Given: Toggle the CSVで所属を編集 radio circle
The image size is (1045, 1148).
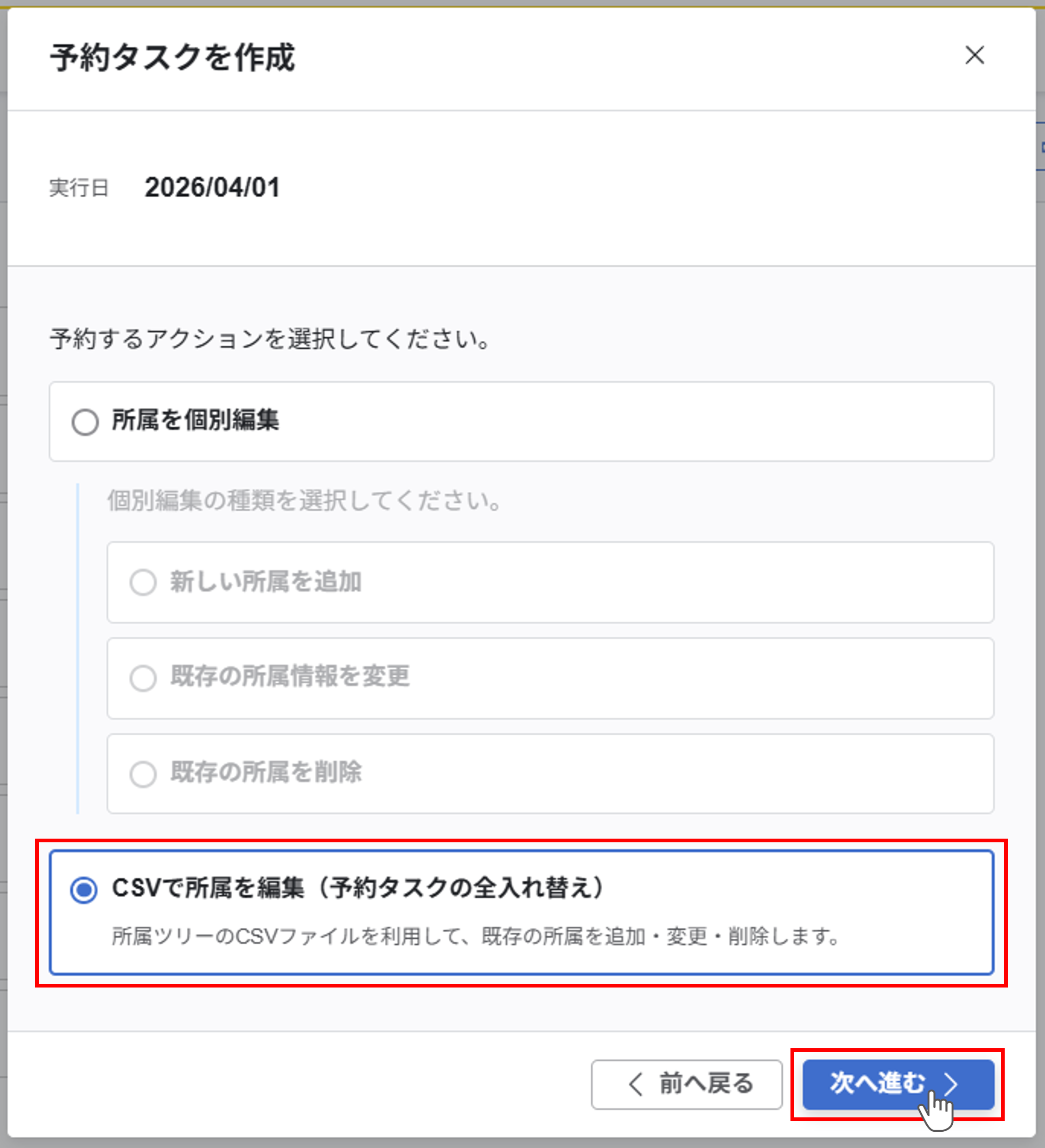Looking at the screenshot, I should 84,890.
